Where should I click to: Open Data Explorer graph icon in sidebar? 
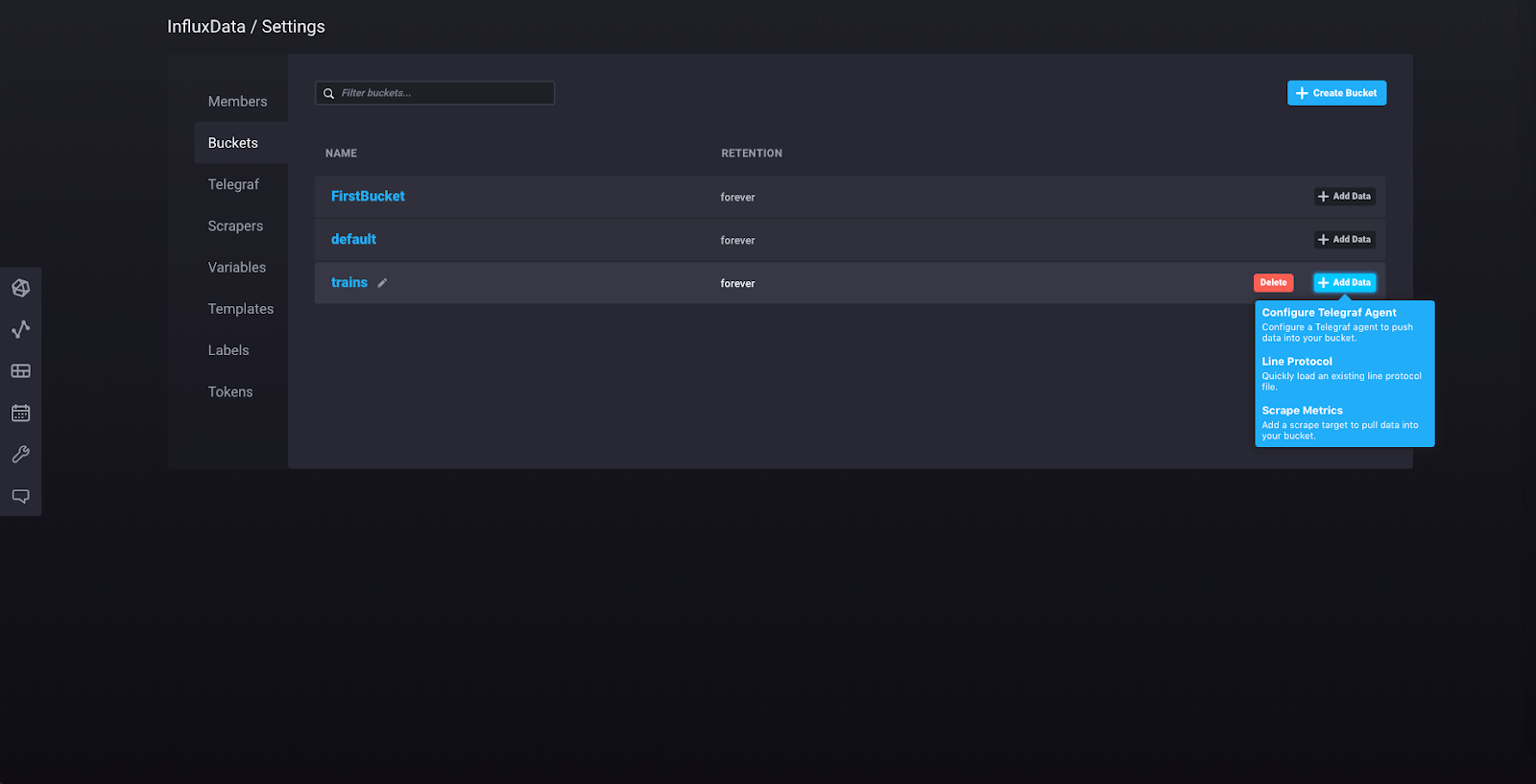(x=20, y=329)
